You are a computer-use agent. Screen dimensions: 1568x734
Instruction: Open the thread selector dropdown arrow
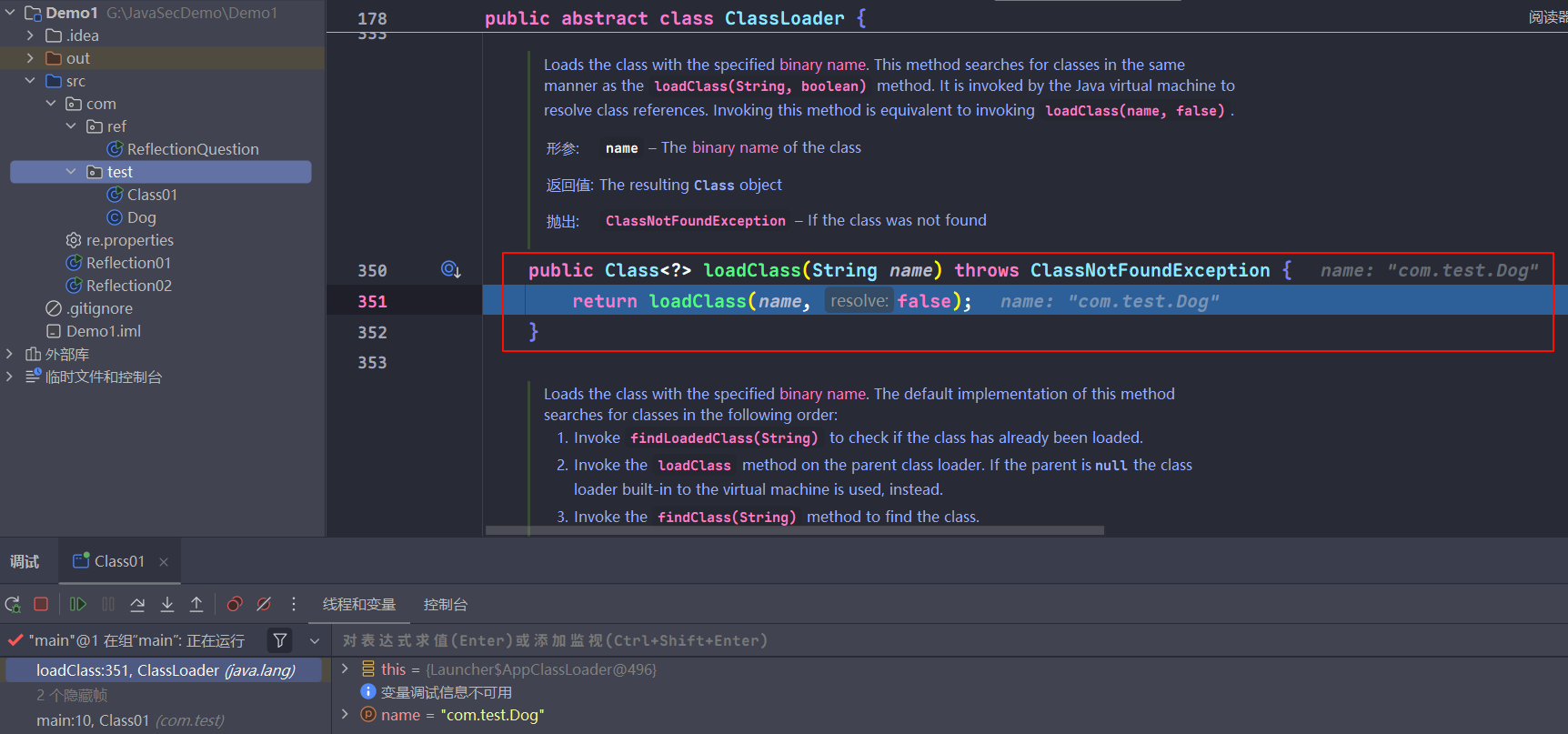315,640
